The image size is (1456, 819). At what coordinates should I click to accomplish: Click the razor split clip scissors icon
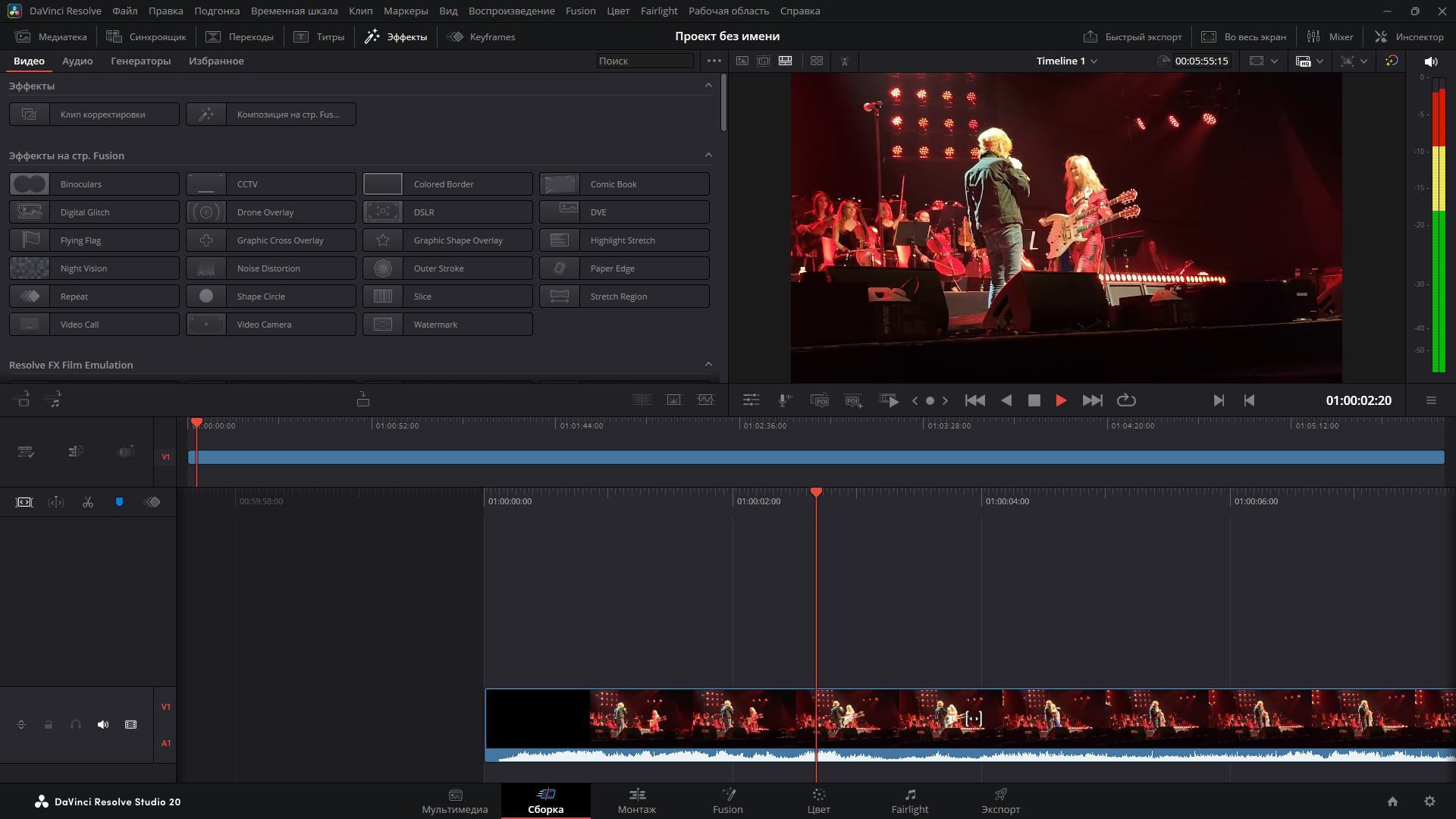88,502
